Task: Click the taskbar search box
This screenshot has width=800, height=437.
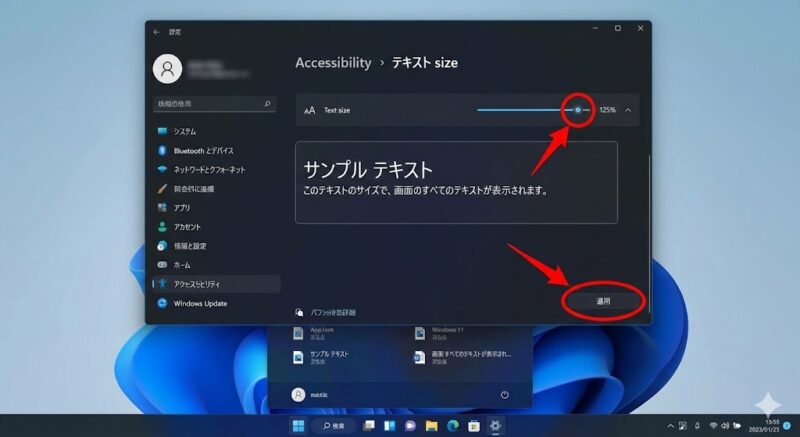Action: [334, 426]
